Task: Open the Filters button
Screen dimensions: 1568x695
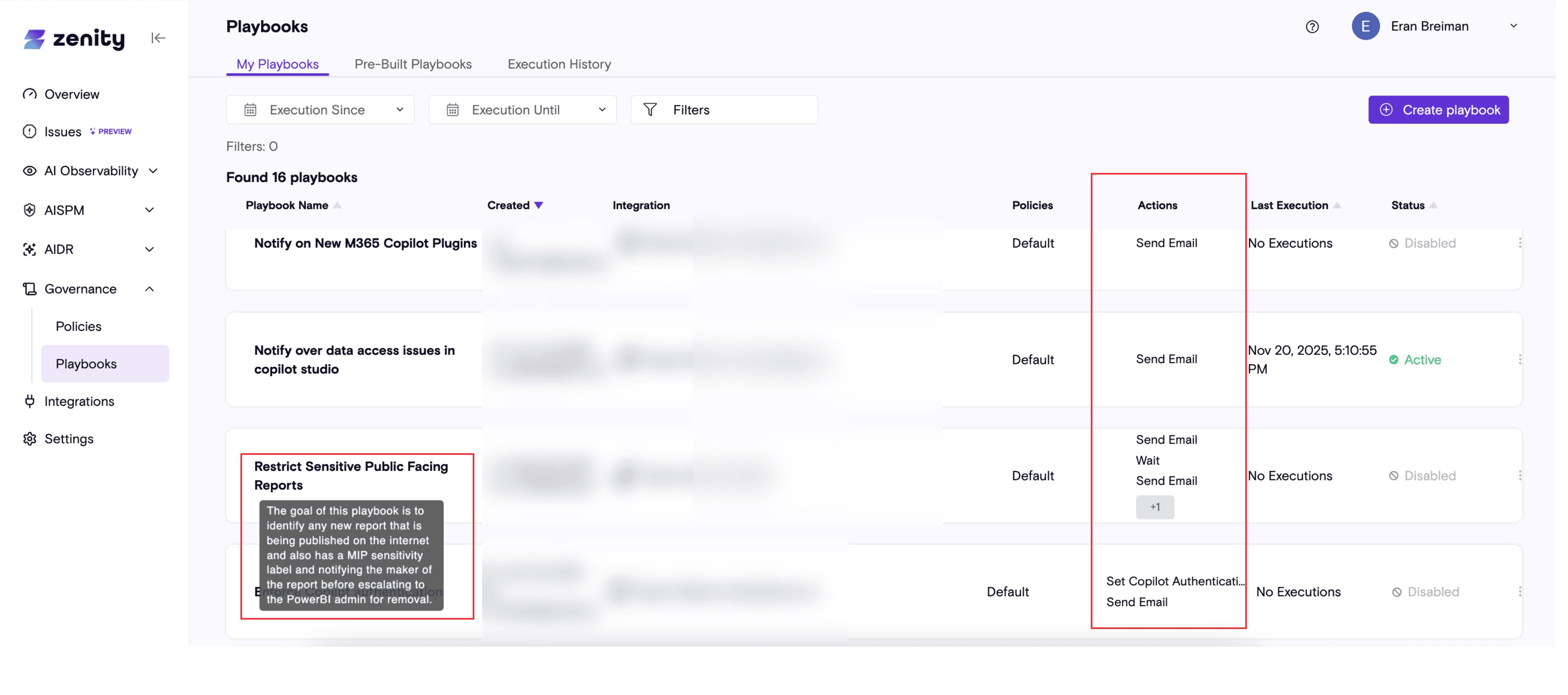Action: pyautogui.click(x=724, y=110)
